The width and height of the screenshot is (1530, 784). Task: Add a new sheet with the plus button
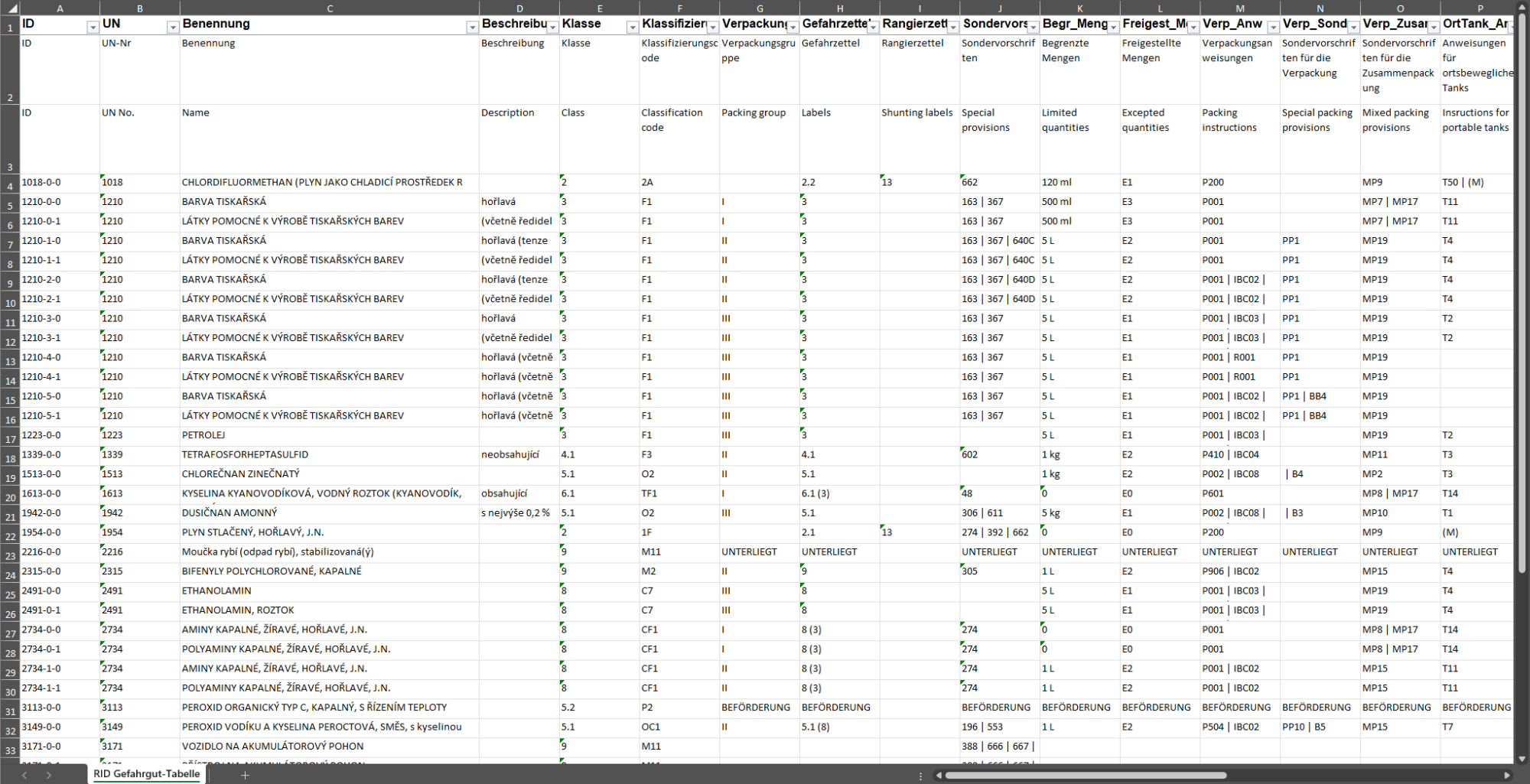click(x=245, y=775)
